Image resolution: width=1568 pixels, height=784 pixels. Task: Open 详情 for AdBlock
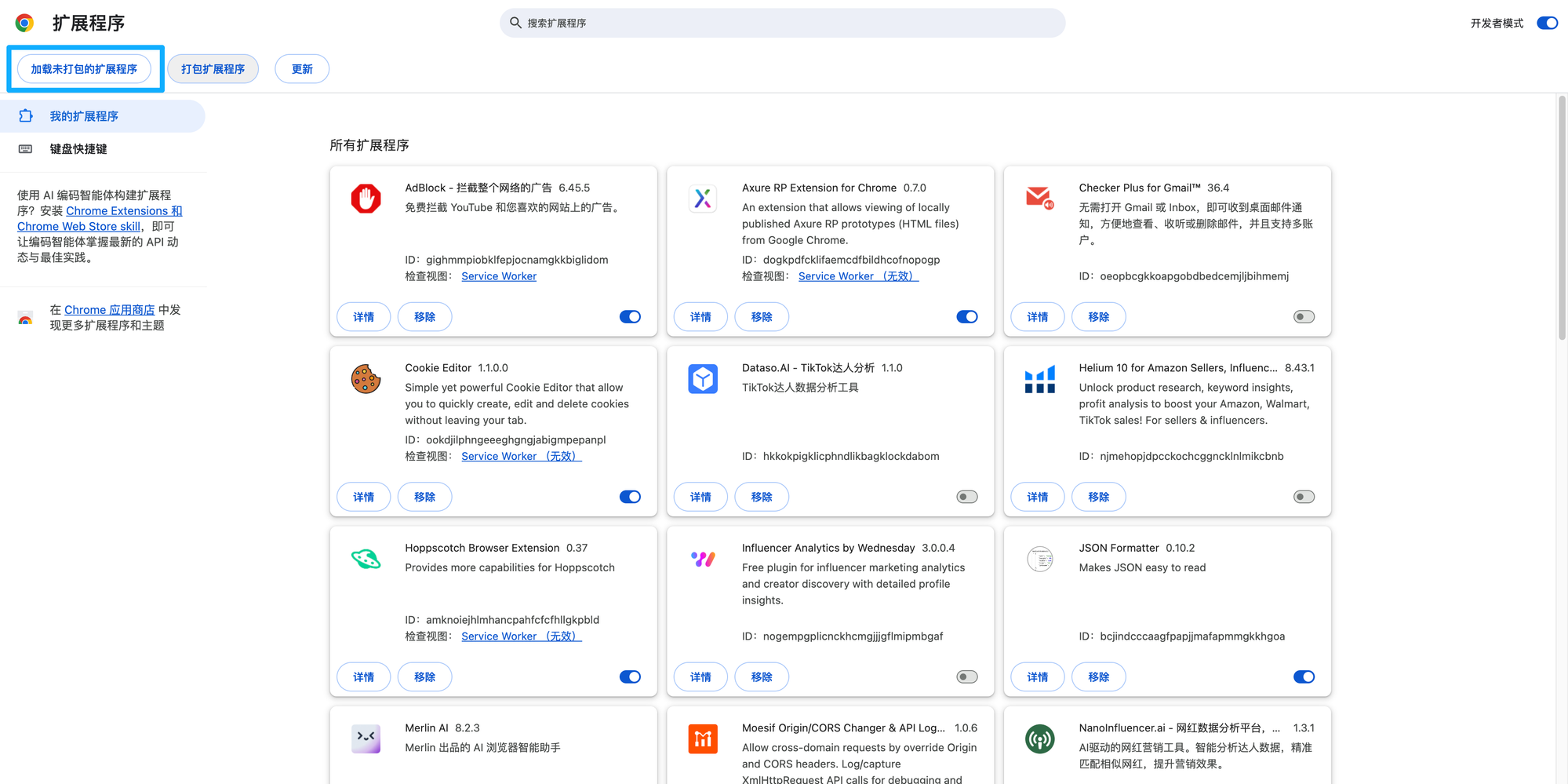click(x=364, y=317)
